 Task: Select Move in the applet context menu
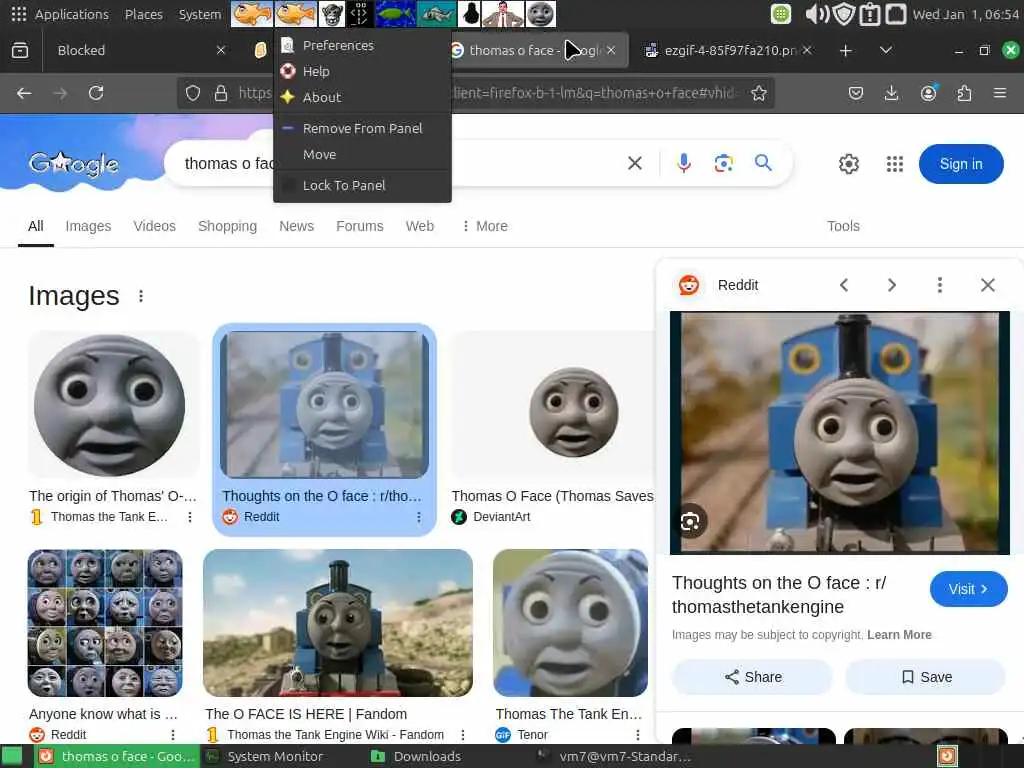coord(362,155)
